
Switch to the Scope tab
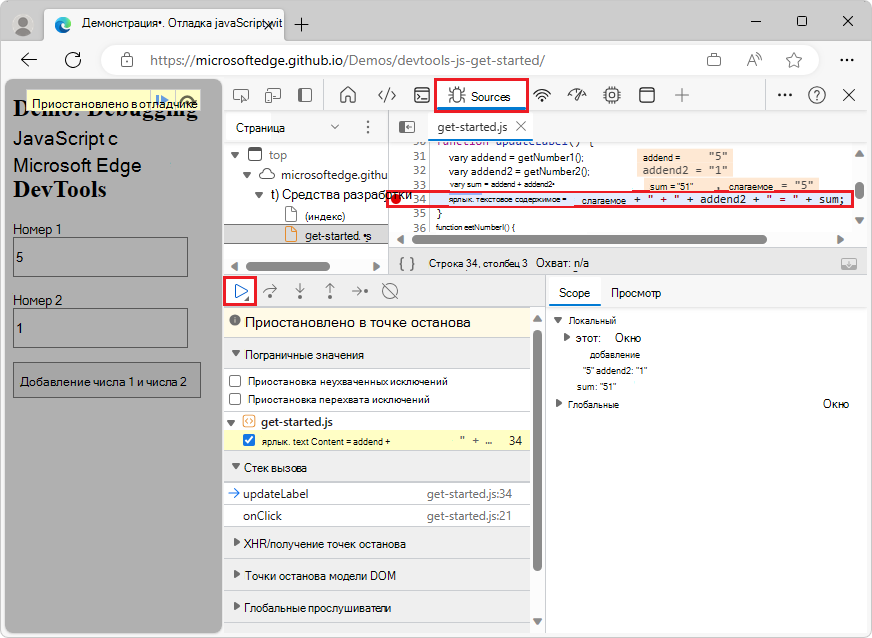pyautogui.click(x=574, y=293)
